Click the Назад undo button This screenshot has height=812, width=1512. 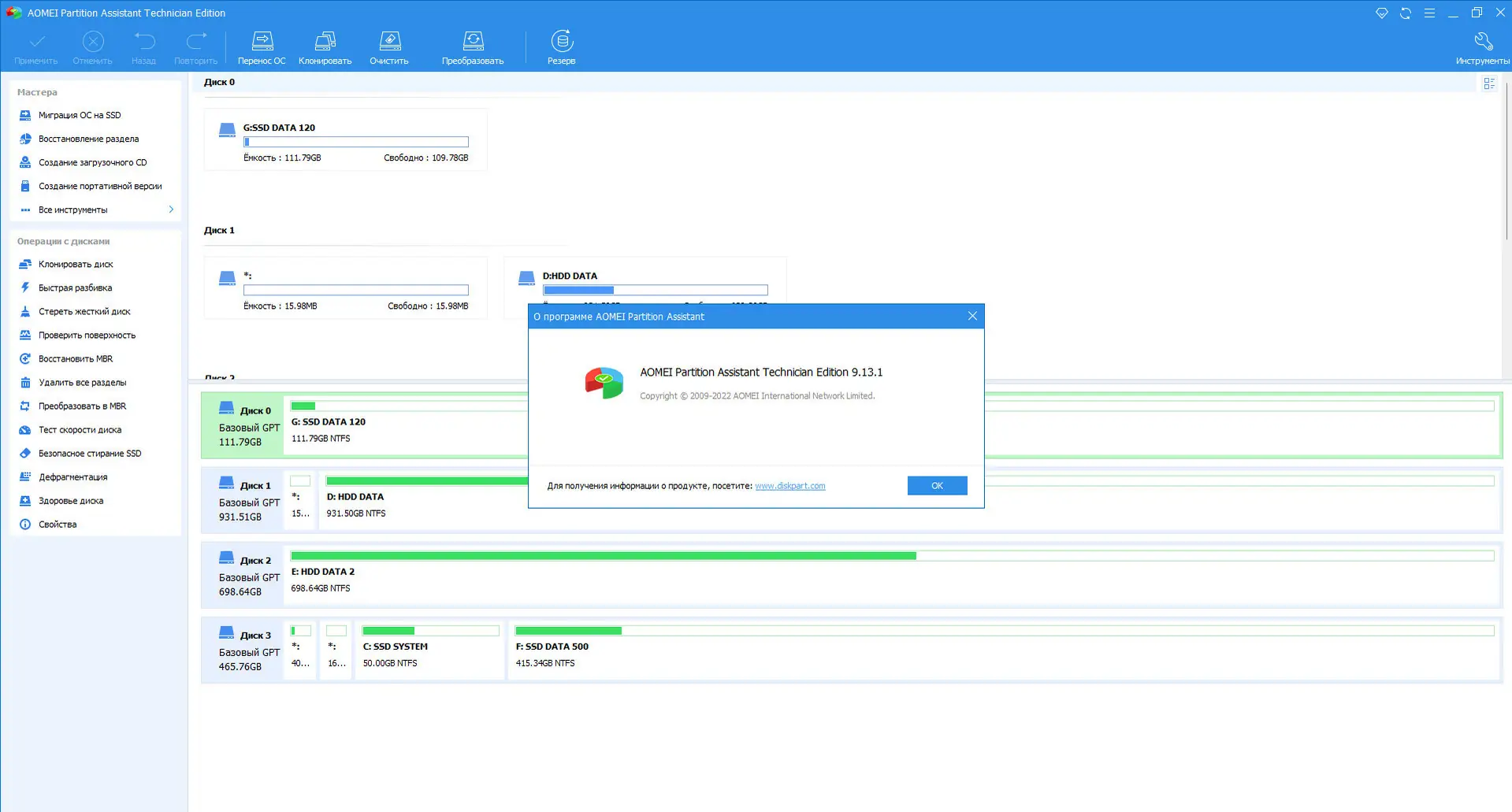click(144, 47)
